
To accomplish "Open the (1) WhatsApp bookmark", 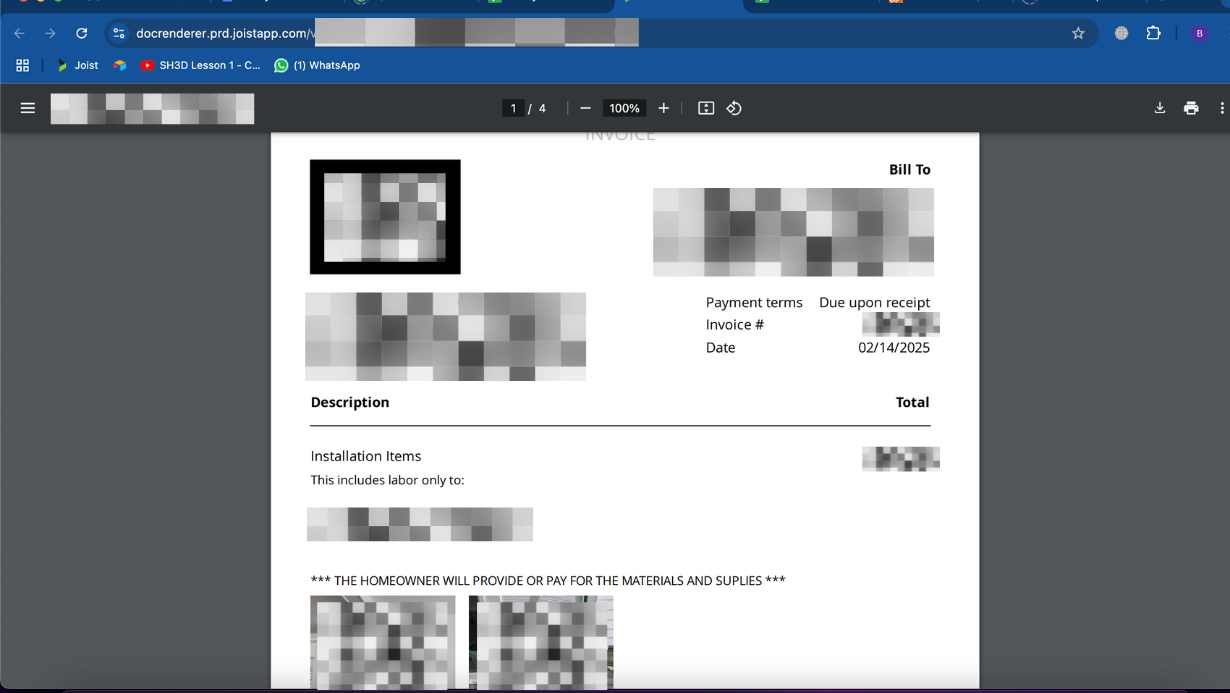I will [317, 65].
